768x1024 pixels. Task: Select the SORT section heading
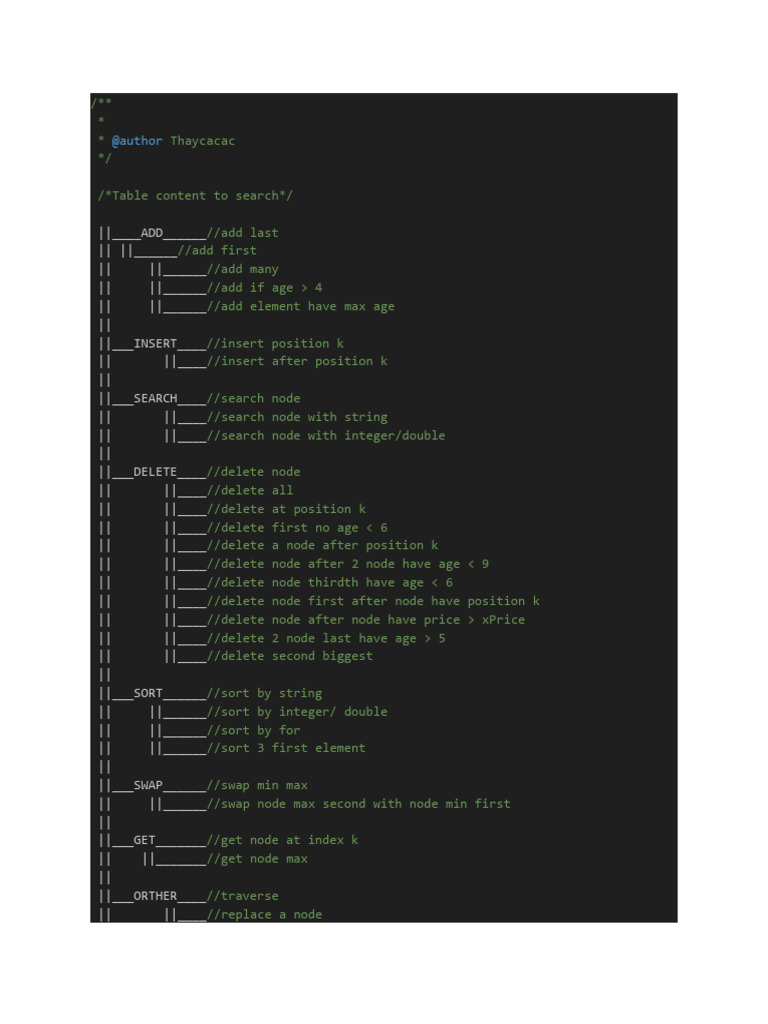tap(148, 693)
